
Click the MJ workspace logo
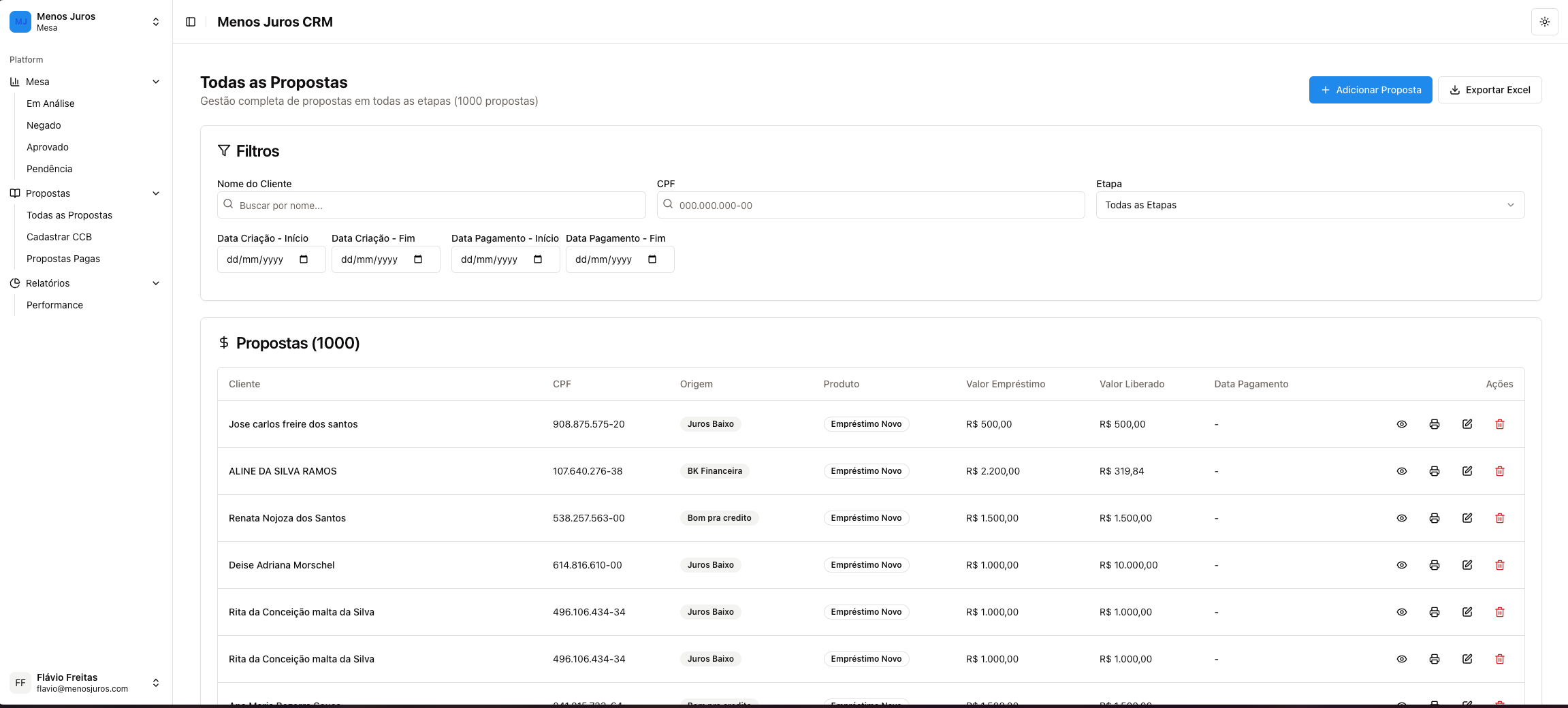[x=20, y=22]
